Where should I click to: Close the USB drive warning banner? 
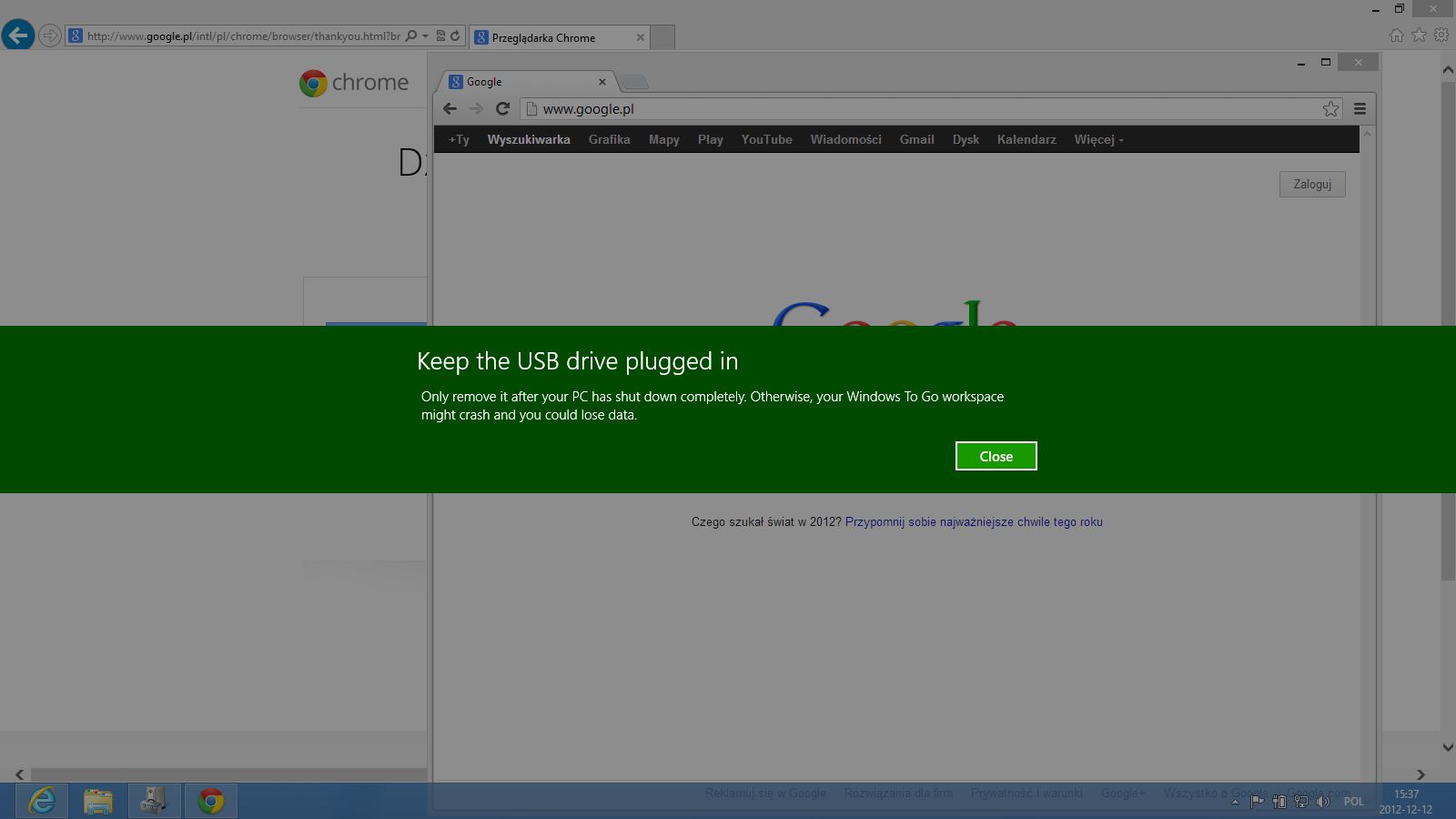click(x=996, y=456)
